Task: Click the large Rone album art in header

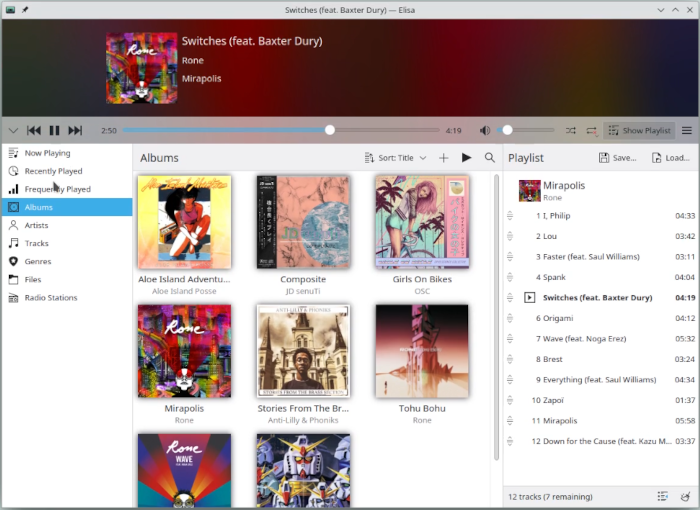Action: [x=142, y=68]
